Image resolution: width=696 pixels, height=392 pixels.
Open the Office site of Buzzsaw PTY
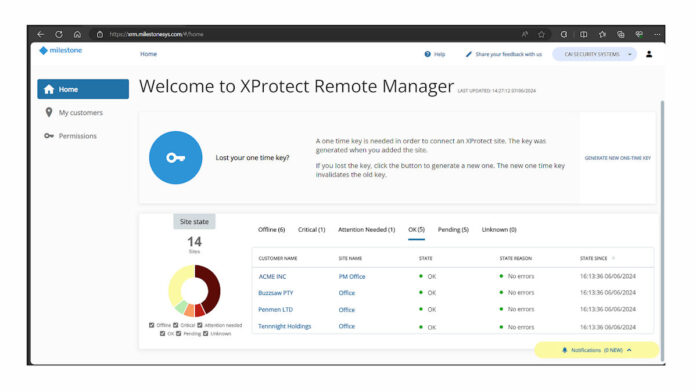click(x=347, y=293)
